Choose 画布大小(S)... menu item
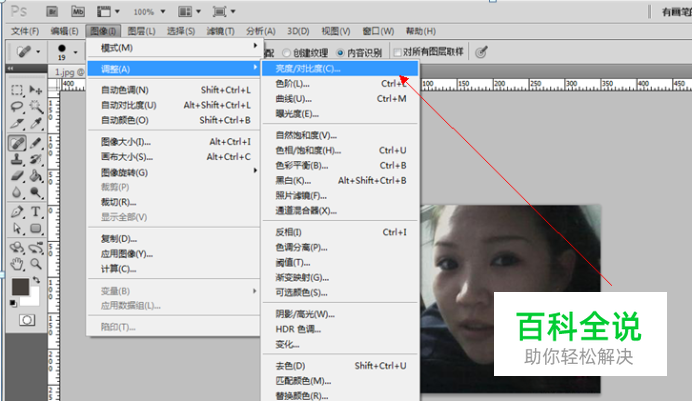692x401 pixels. click(173, 157)
